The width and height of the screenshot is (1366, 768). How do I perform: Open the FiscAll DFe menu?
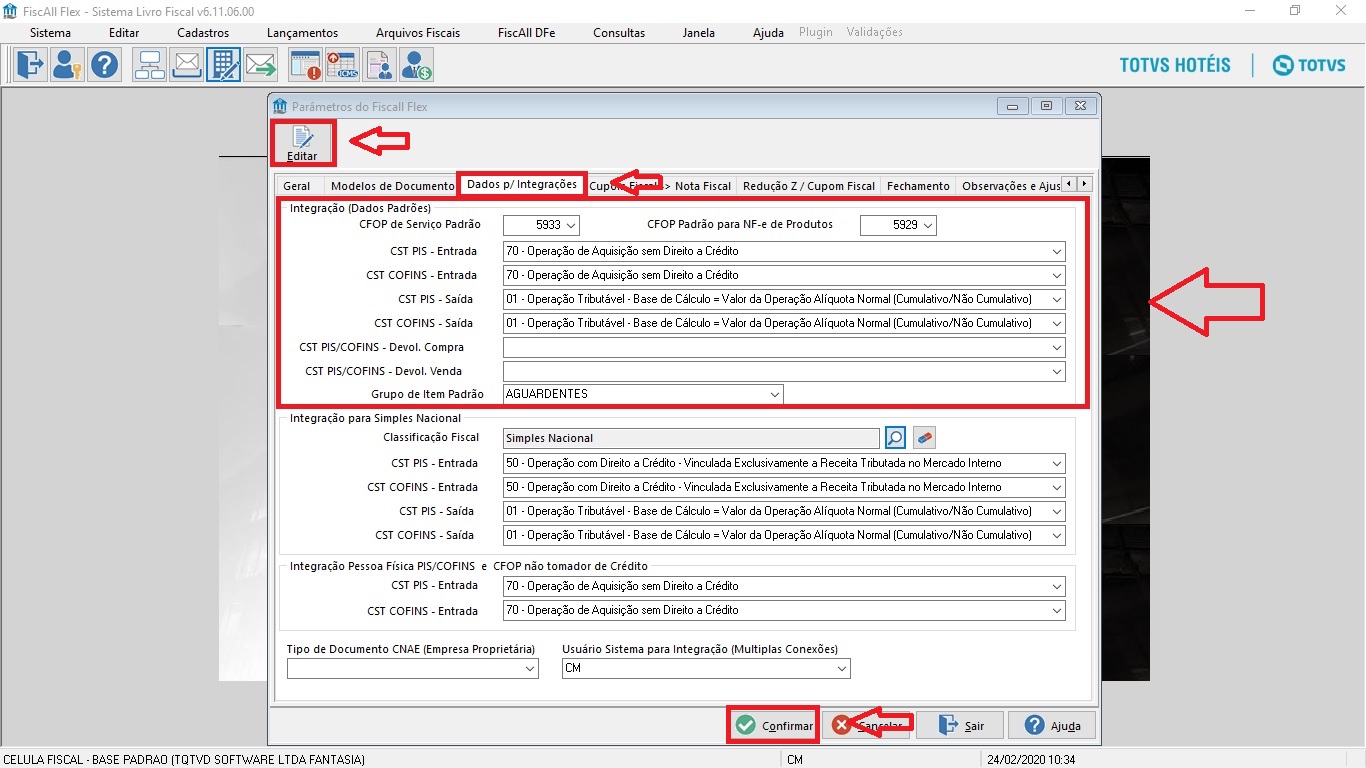[x=527, y=33]
